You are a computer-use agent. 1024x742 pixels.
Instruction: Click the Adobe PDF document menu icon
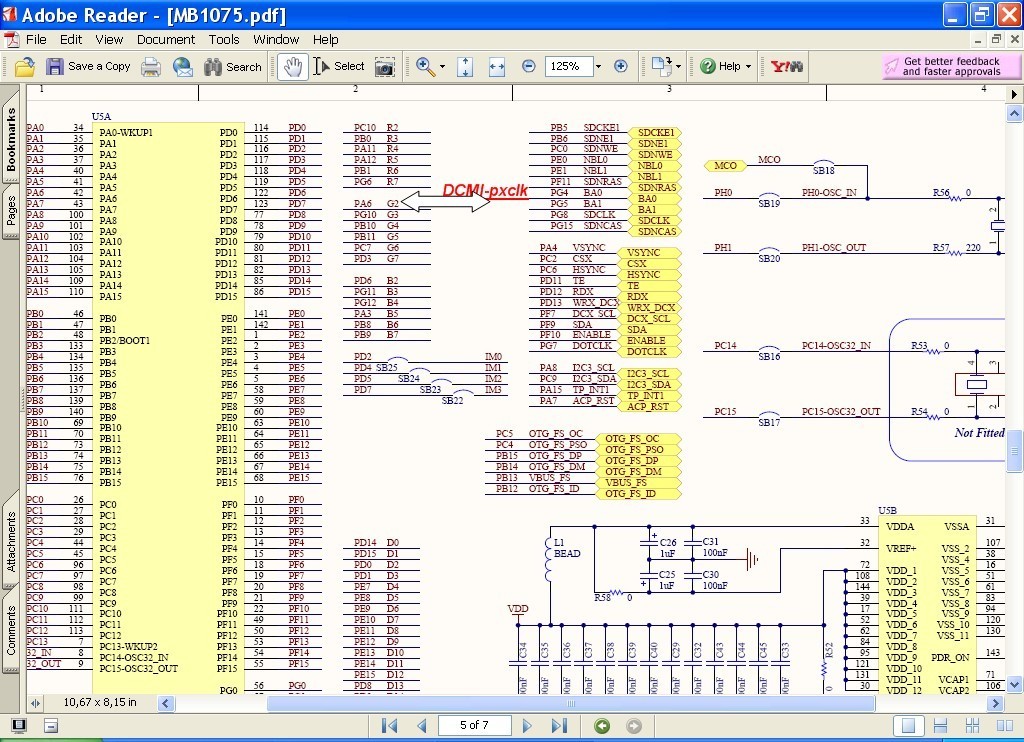12,40
